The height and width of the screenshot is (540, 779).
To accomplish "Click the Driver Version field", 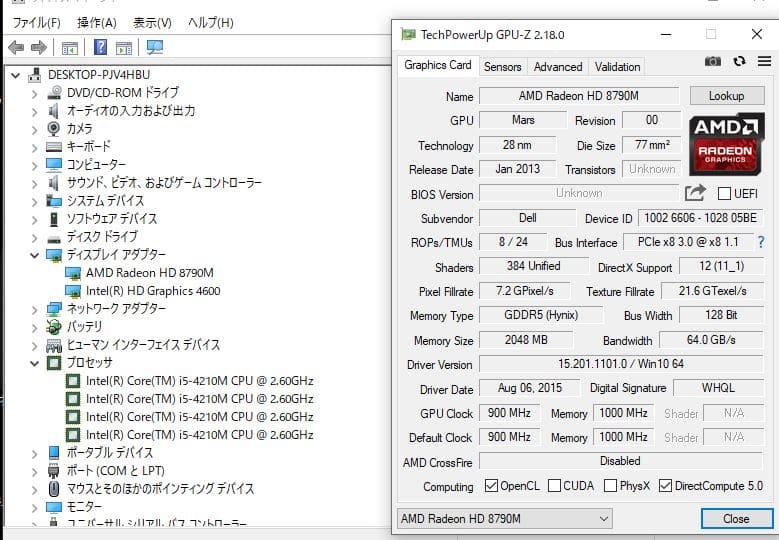I will click(621, 364).
